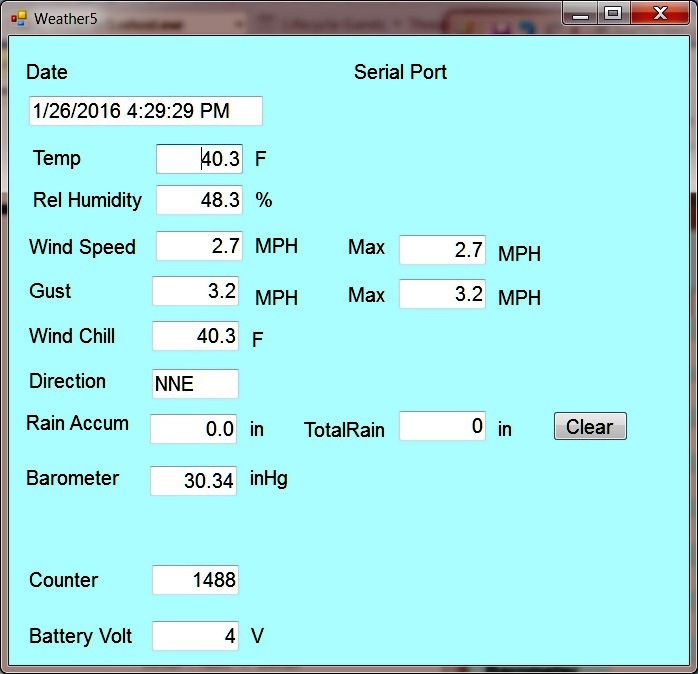Viewport: 698px width, 674px height.
Task: Click the Gust field showing 3.2
Action: pyautogui.click(x=195, y=291)
